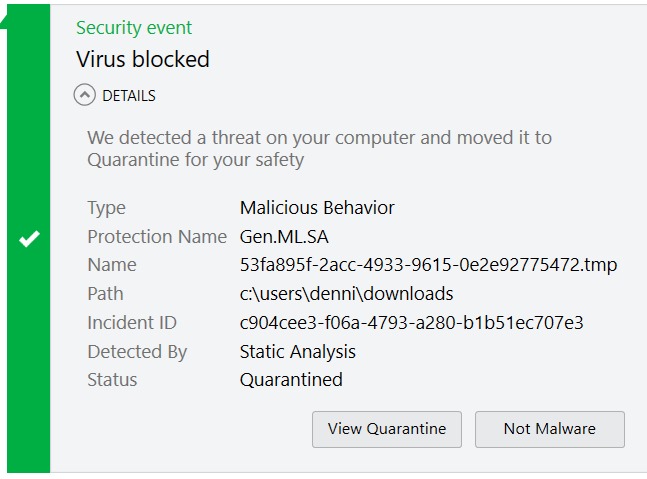Click the threat detected description message
Image resolution: width=647 pixels, height=479 pixels.
[x=319, y=148]
